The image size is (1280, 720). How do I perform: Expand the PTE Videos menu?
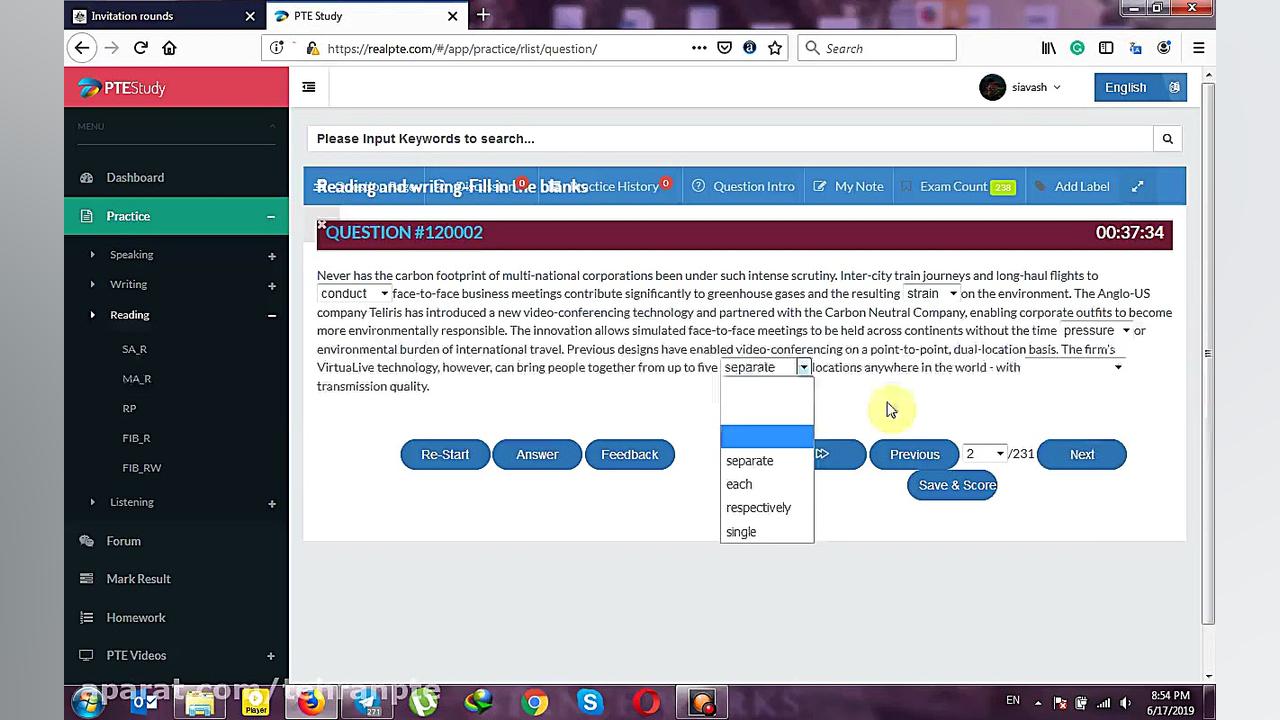(271, 656)
